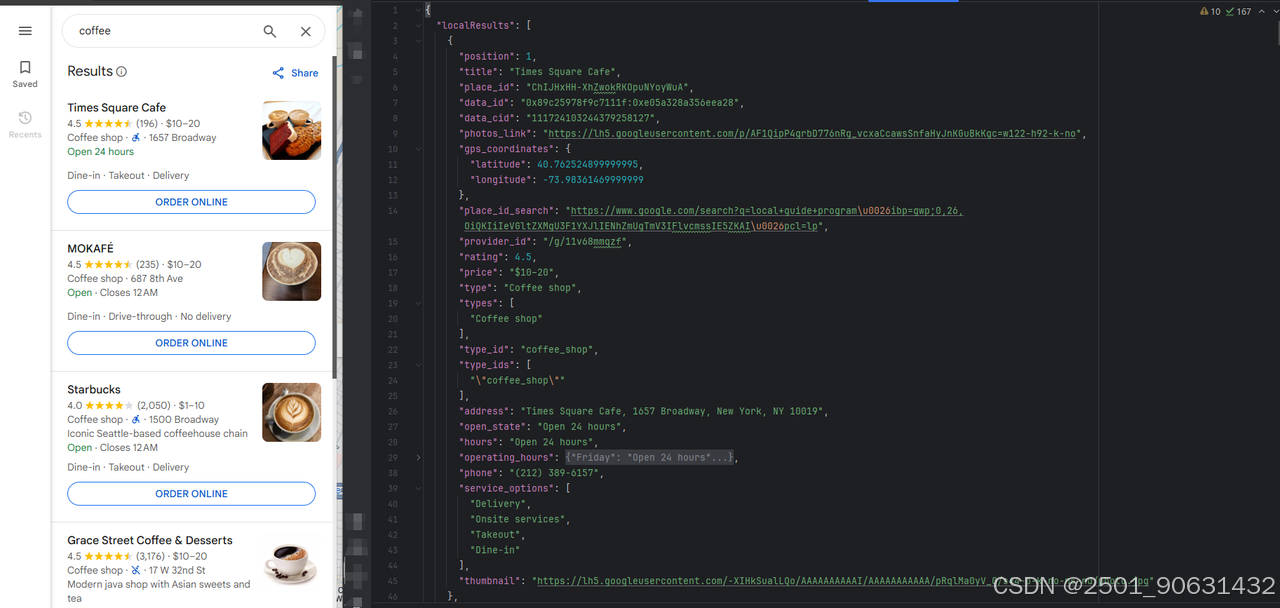Click "Onsite services" in service_options

tap(519, 519)
